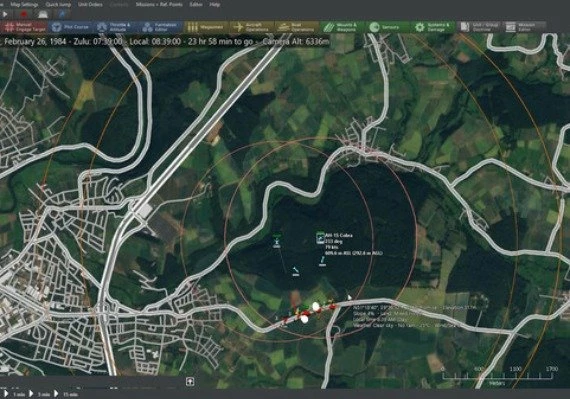Open Boat Operations
The image size is (570, 399).
[x=297, y=27]
